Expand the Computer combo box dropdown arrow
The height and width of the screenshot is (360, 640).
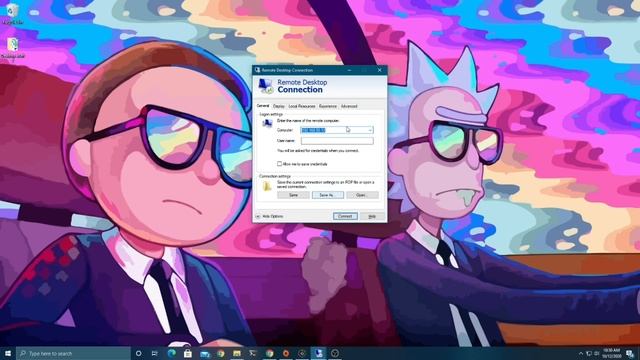point(370,130)
